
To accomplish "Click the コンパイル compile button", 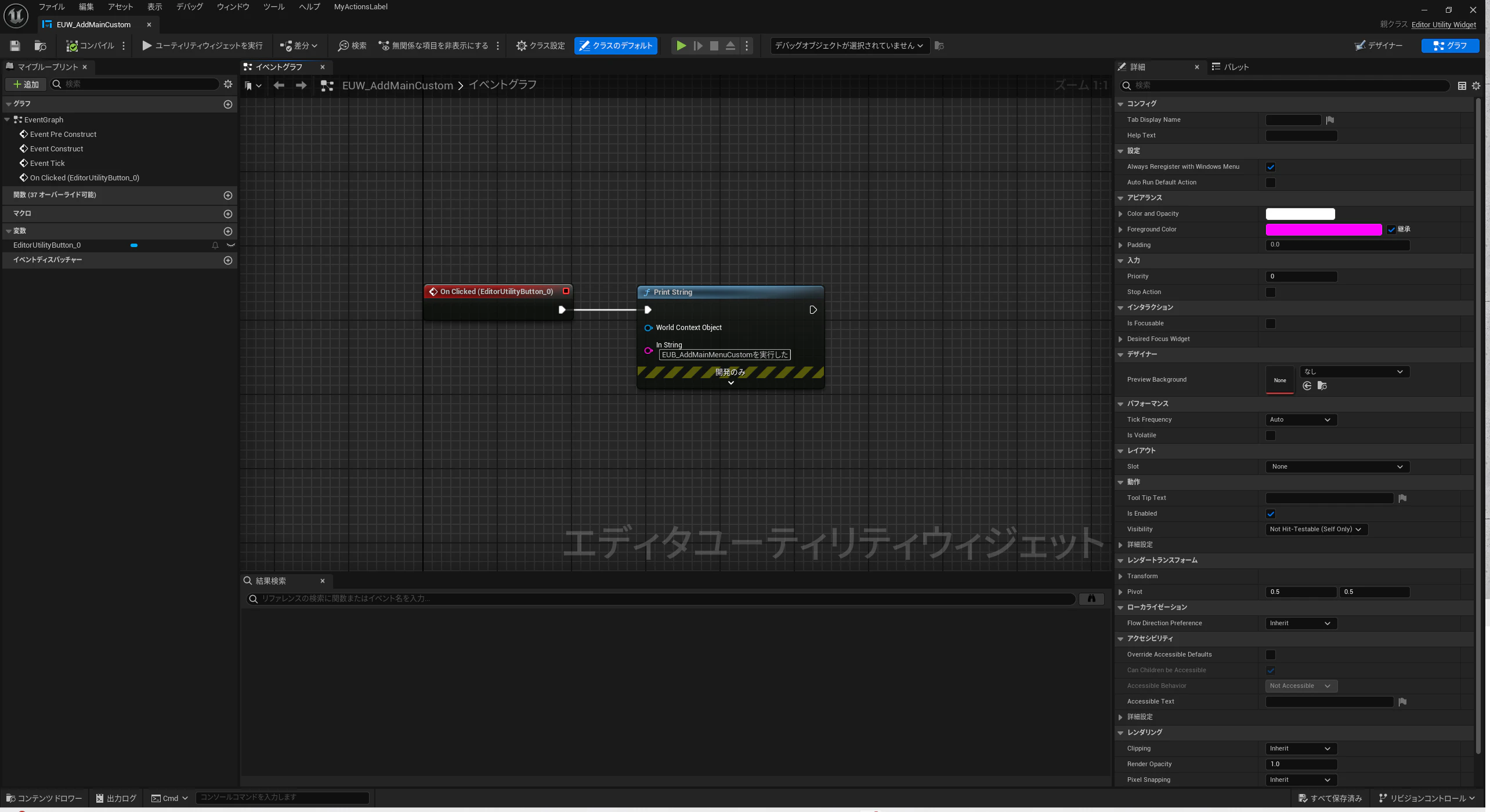I will tap(90, 46).
